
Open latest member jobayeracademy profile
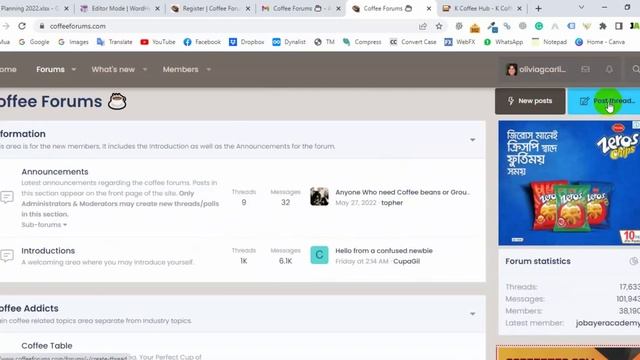(608, 323)
